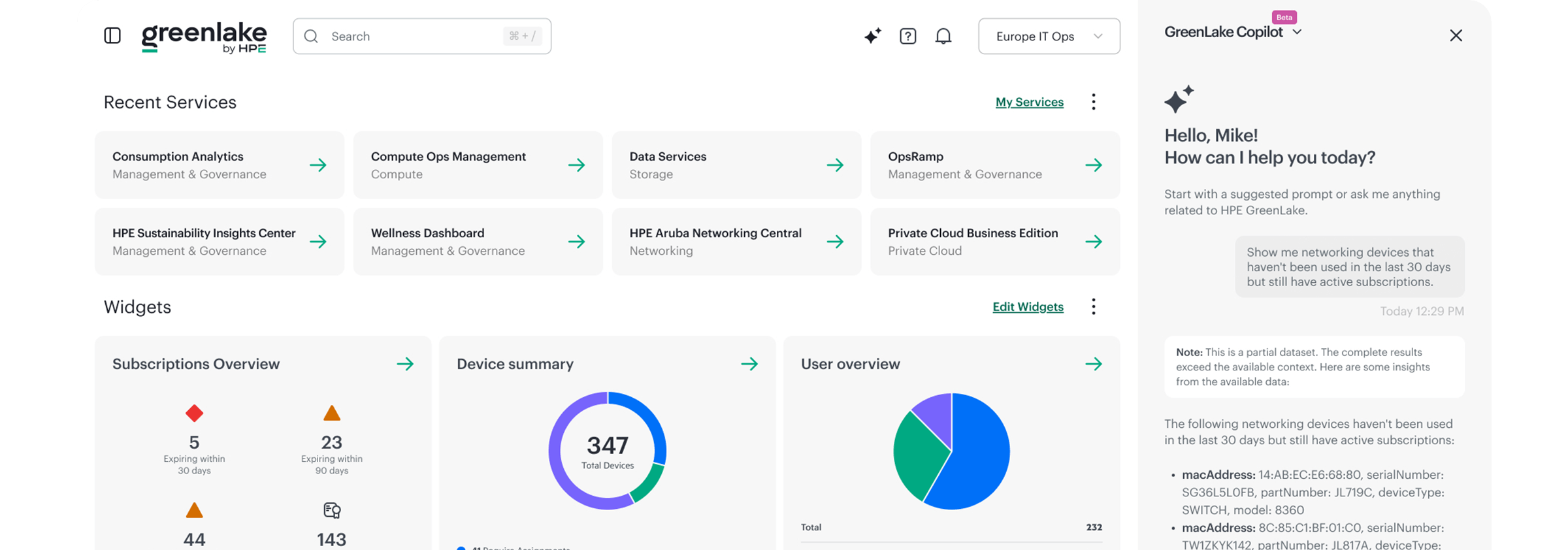Click the Today 12:29 PM timestamp
Image resolution: width=1568 pixels, height=550 pixels.
coord(1422,312)
